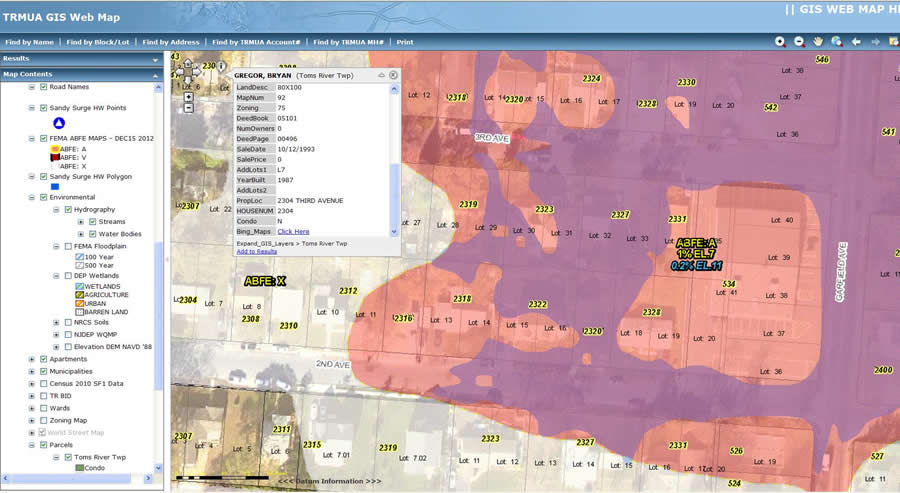Open Find by Name search

pos(29,42)
